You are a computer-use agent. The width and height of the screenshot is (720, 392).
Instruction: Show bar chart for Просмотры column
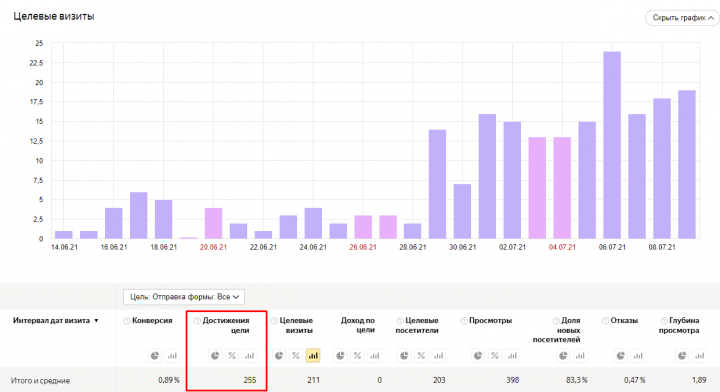(x=512, y=356)
